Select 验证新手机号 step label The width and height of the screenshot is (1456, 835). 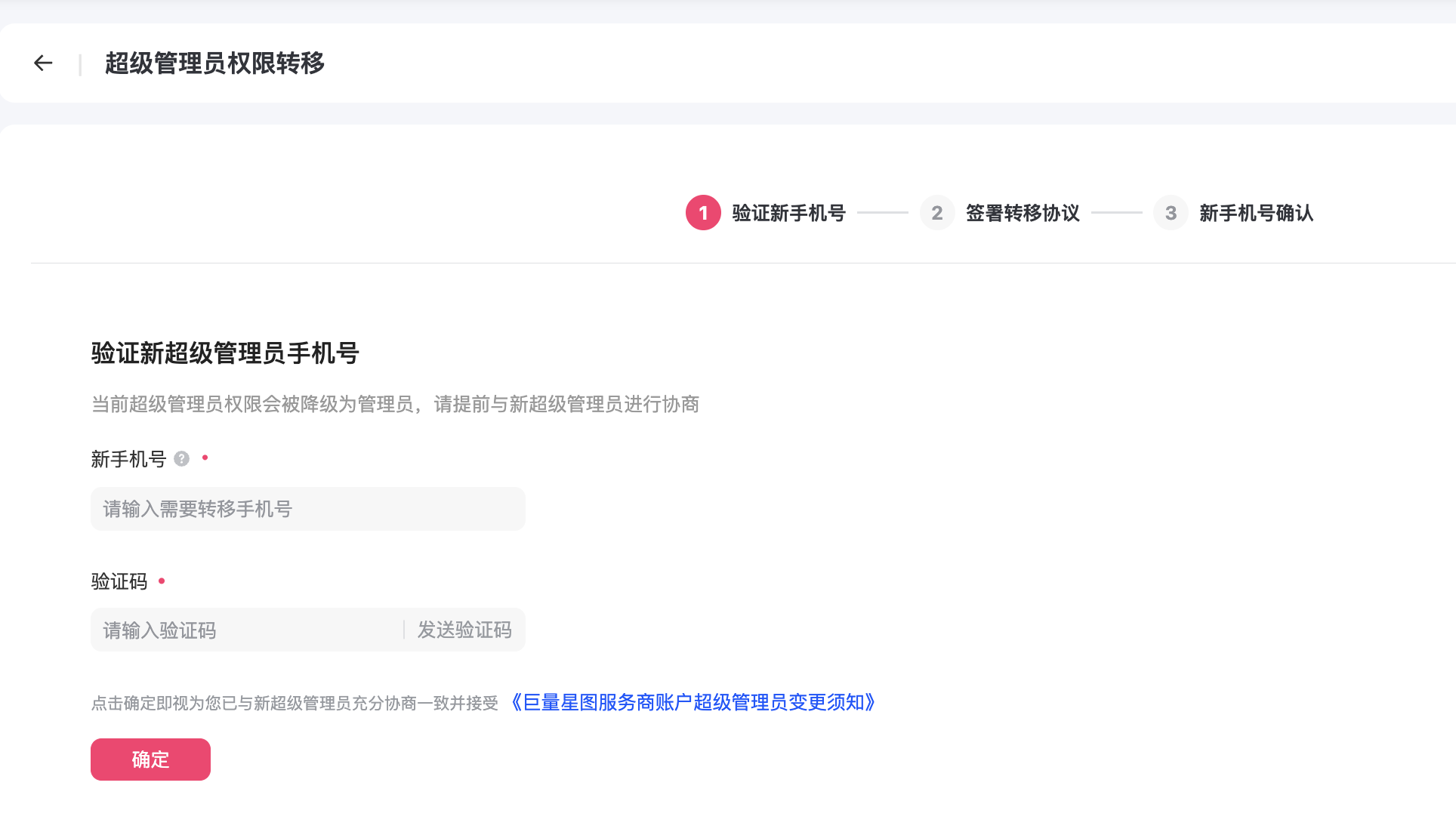(x=788, y=213)
